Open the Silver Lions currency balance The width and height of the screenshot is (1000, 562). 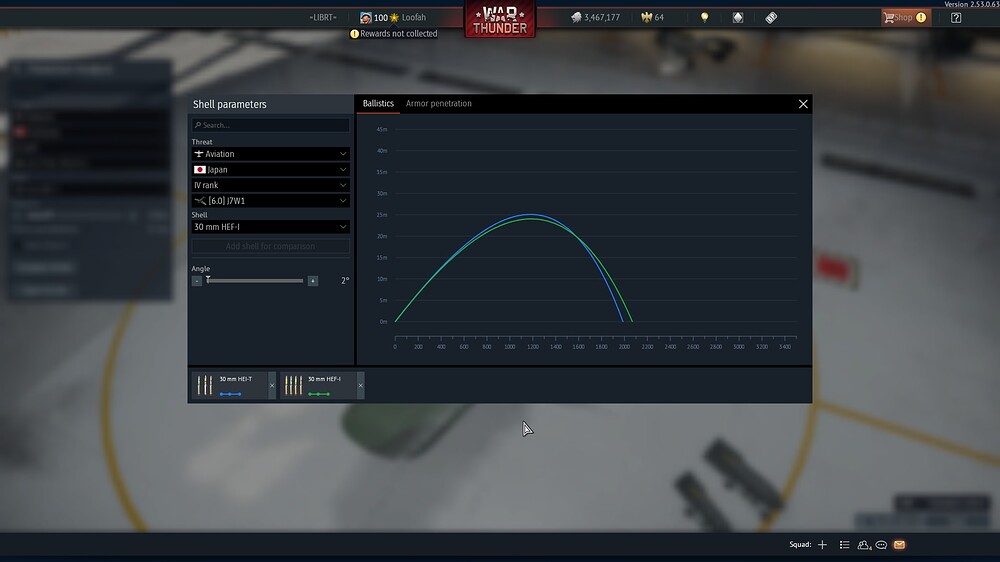[595, 17]
